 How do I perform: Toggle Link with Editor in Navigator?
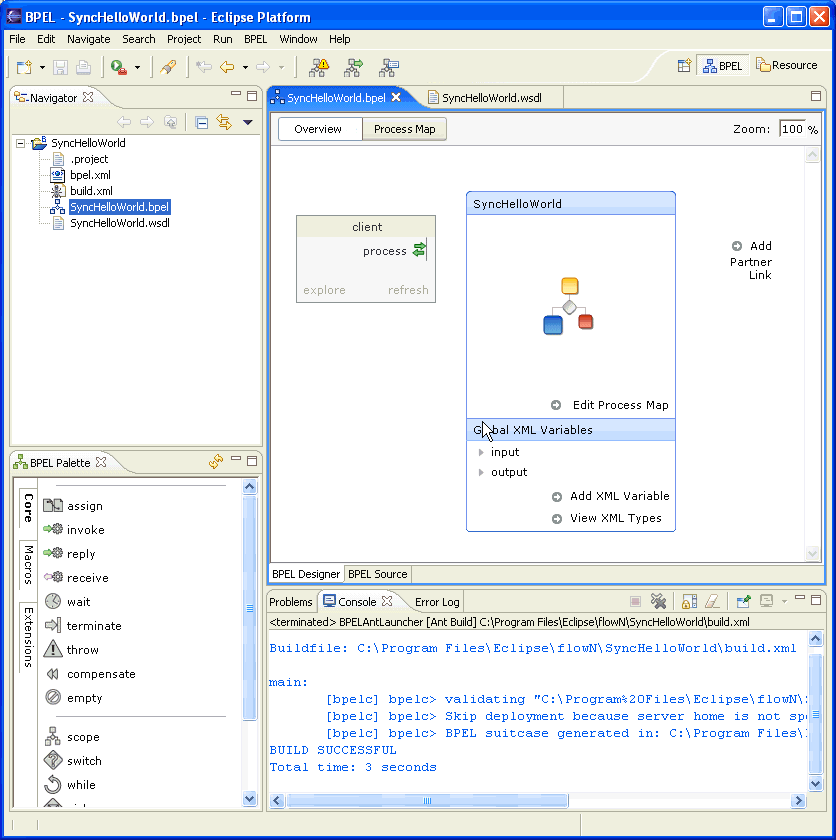(x=224, y=123)
